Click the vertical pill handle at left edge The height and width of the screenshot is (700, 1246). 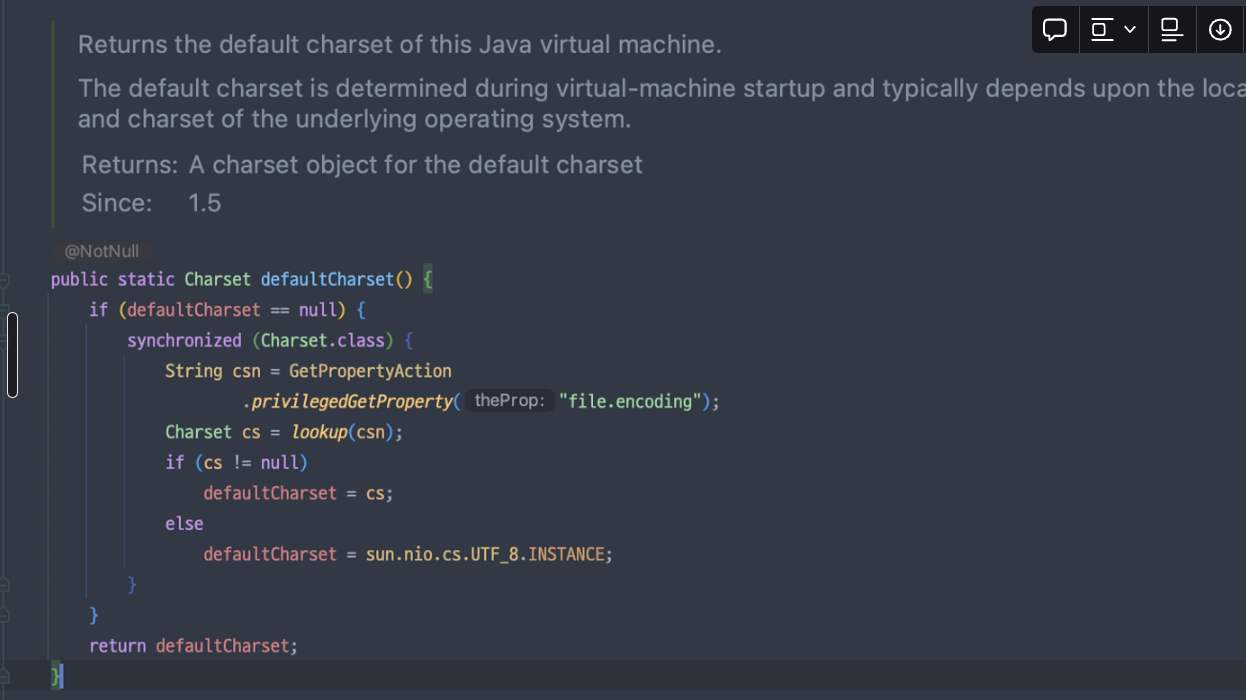tap(12, 355)
